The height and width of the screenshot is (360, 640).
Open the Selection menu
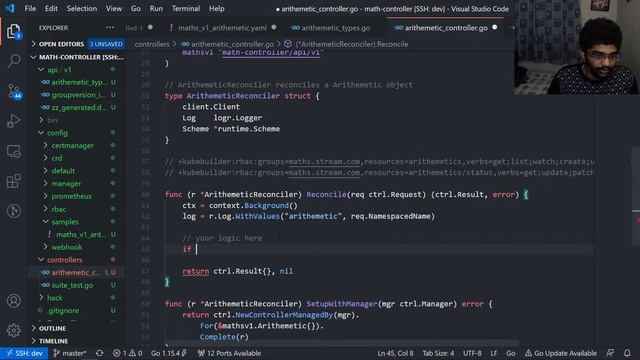[82, 9]
